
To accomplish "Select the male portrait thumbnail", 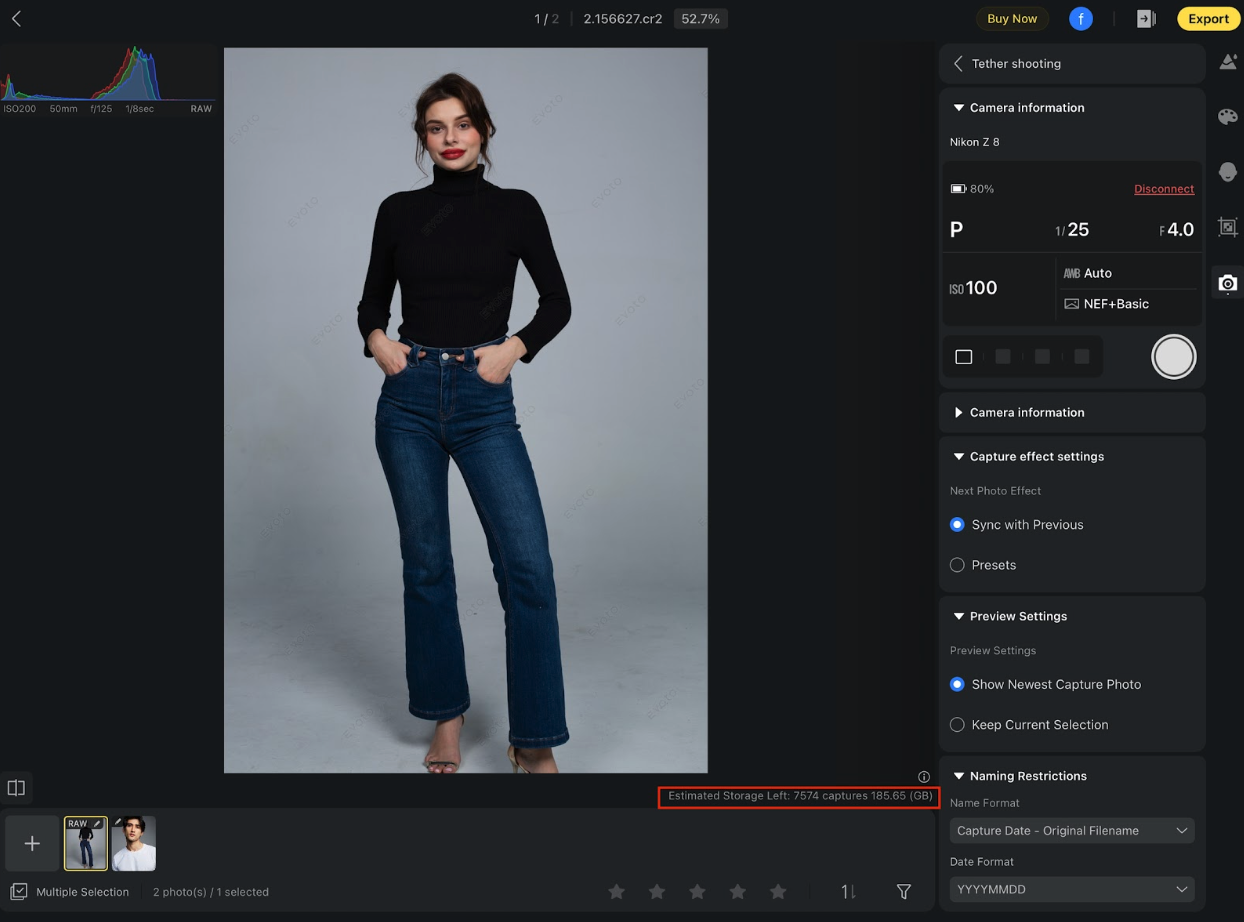I will pyautogui.click(x=134, y=844).
